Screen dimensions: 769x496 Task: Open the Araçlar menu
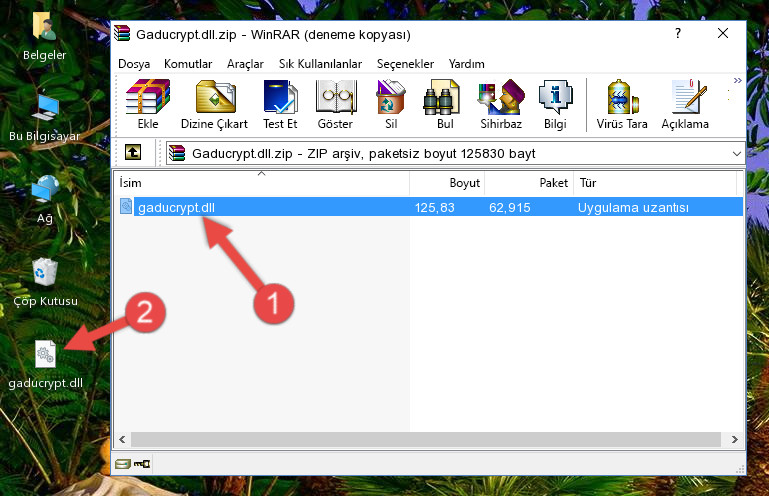point(245,64)
